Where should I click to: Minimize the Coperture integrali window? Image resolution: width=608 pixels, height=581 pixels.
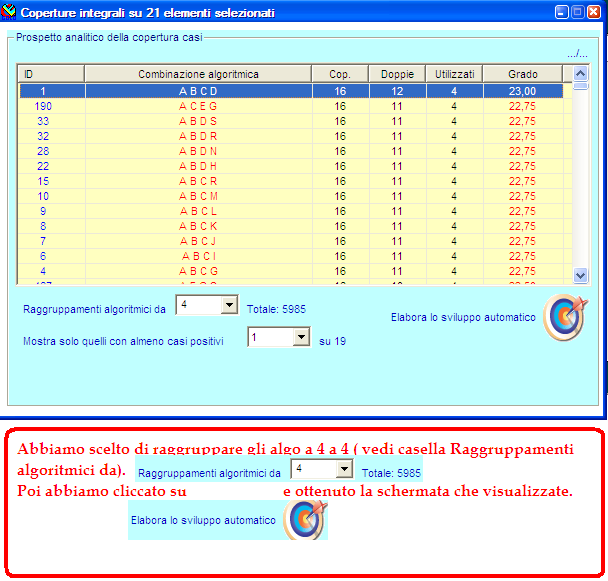tap(561, 12)
